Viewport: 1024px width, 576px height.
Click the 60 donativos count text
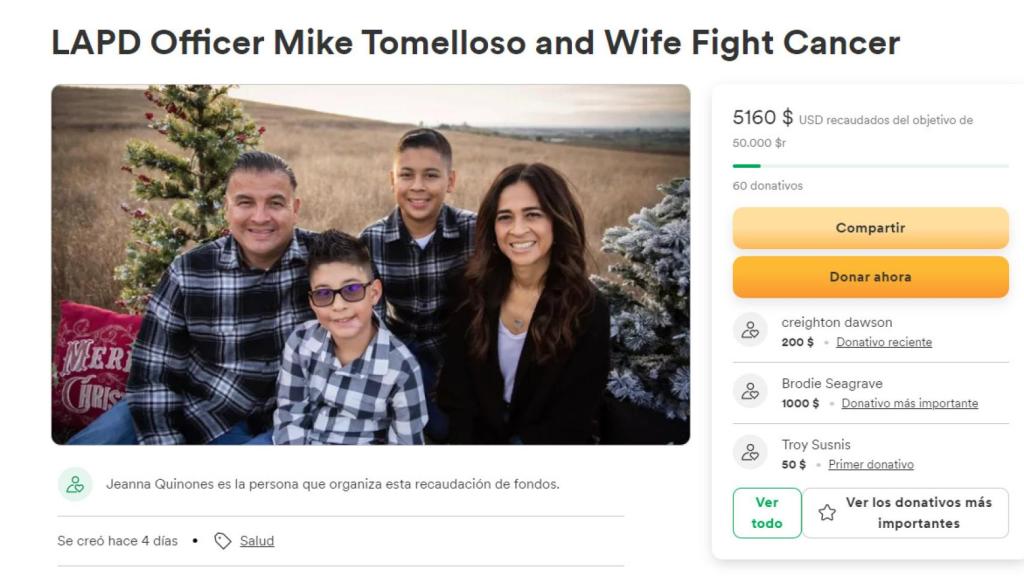(768, 186)
